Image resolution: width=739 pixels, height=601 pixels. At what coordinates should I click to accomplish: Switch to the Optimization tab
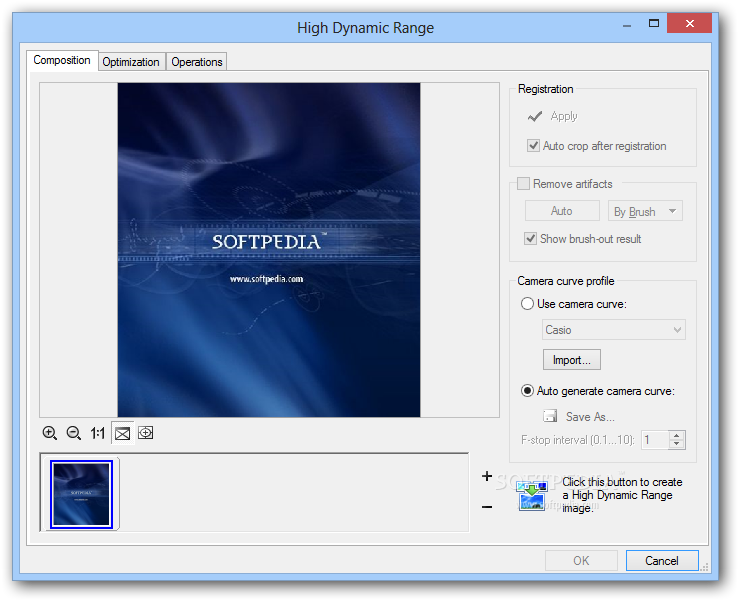(x=131, y=62)
